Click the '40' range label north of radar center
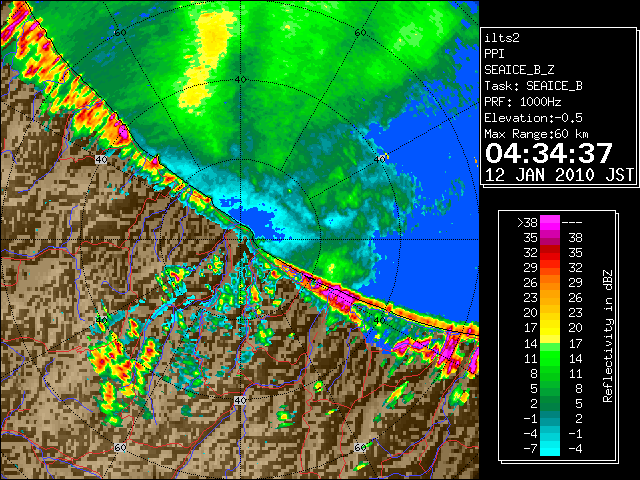Image resolution: width=640 pixels, height=480 pixels. coord(241,79)
